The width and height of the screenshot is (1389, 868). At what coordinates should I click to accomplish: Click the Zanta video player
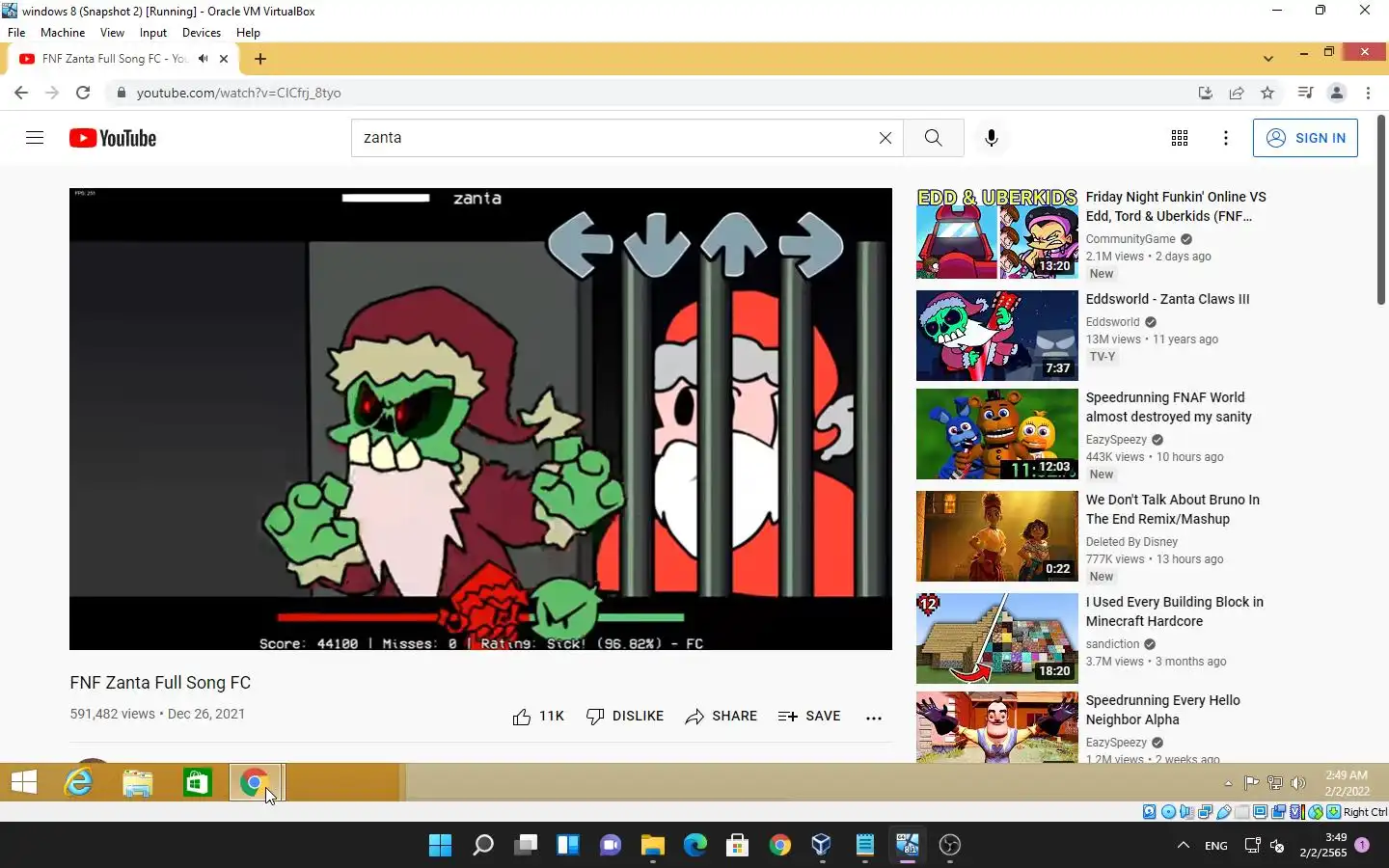(x=480, y=419)
